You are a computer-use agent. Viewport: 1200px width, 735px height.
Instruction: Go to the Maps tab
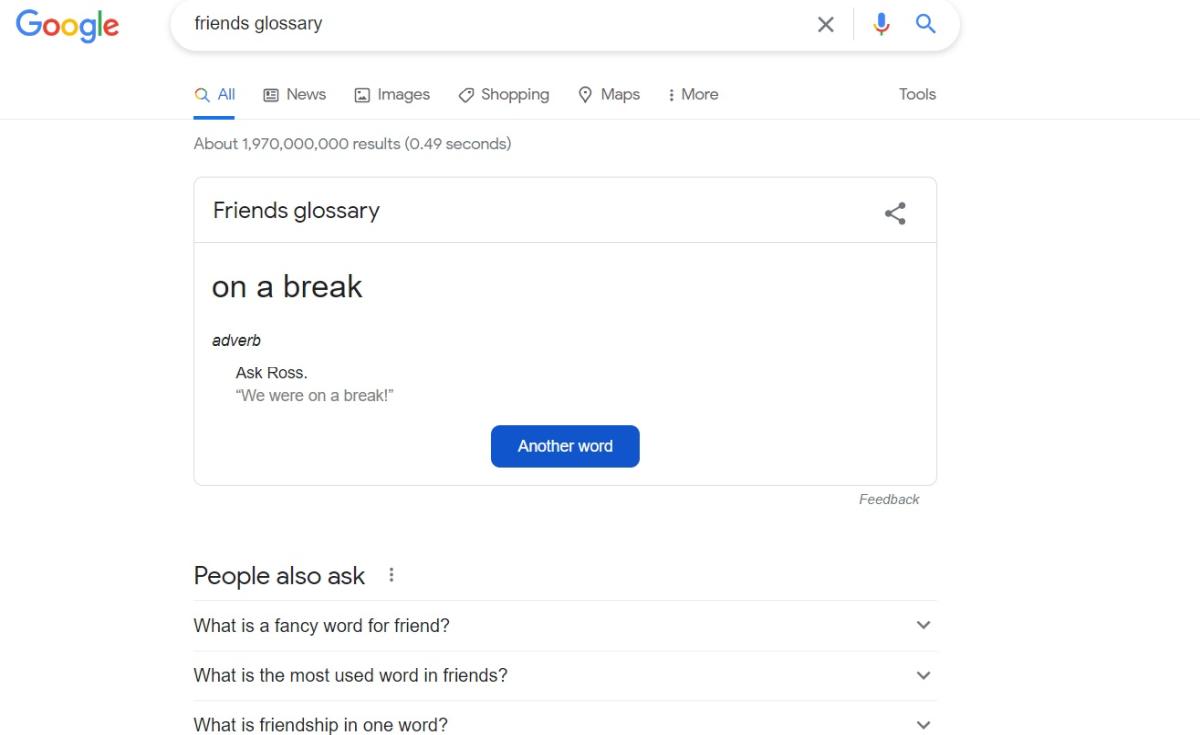click(x=609, y=95)
